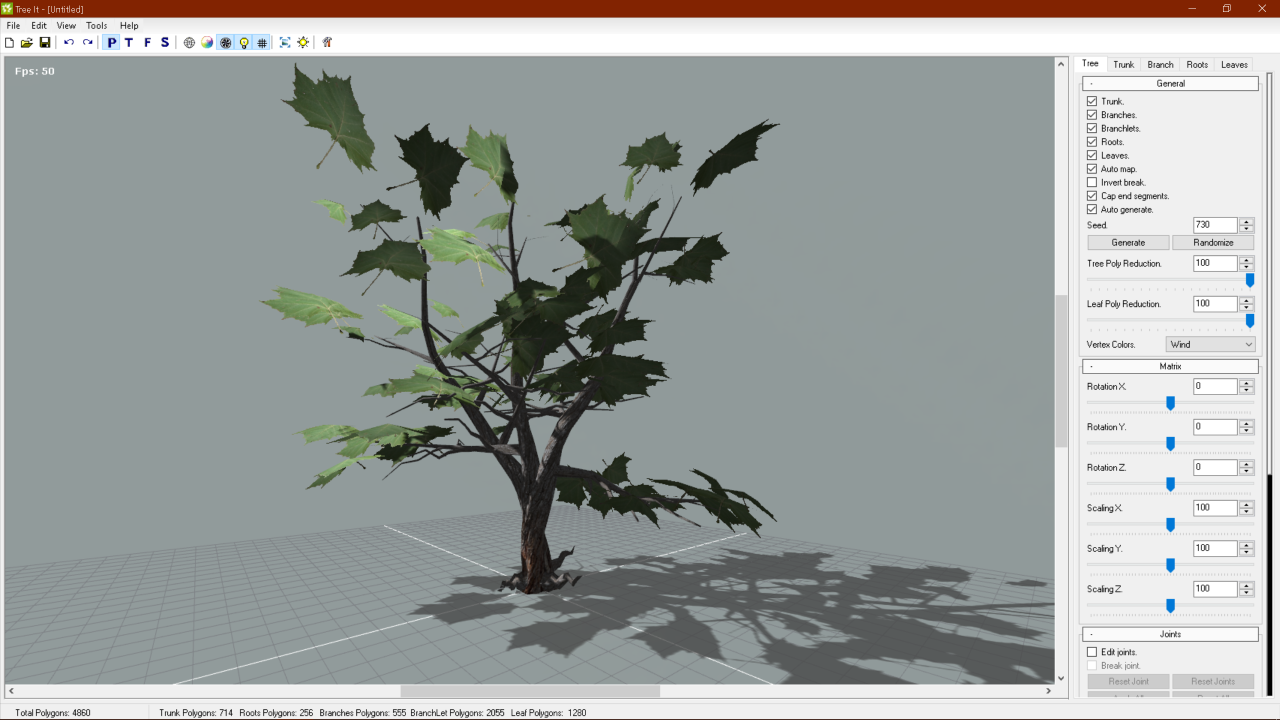Image resolution: width=1280 pixels, height=720 pixels.
Task: Toggle the wireframe globe icon
Action: (x=189, y=43)
